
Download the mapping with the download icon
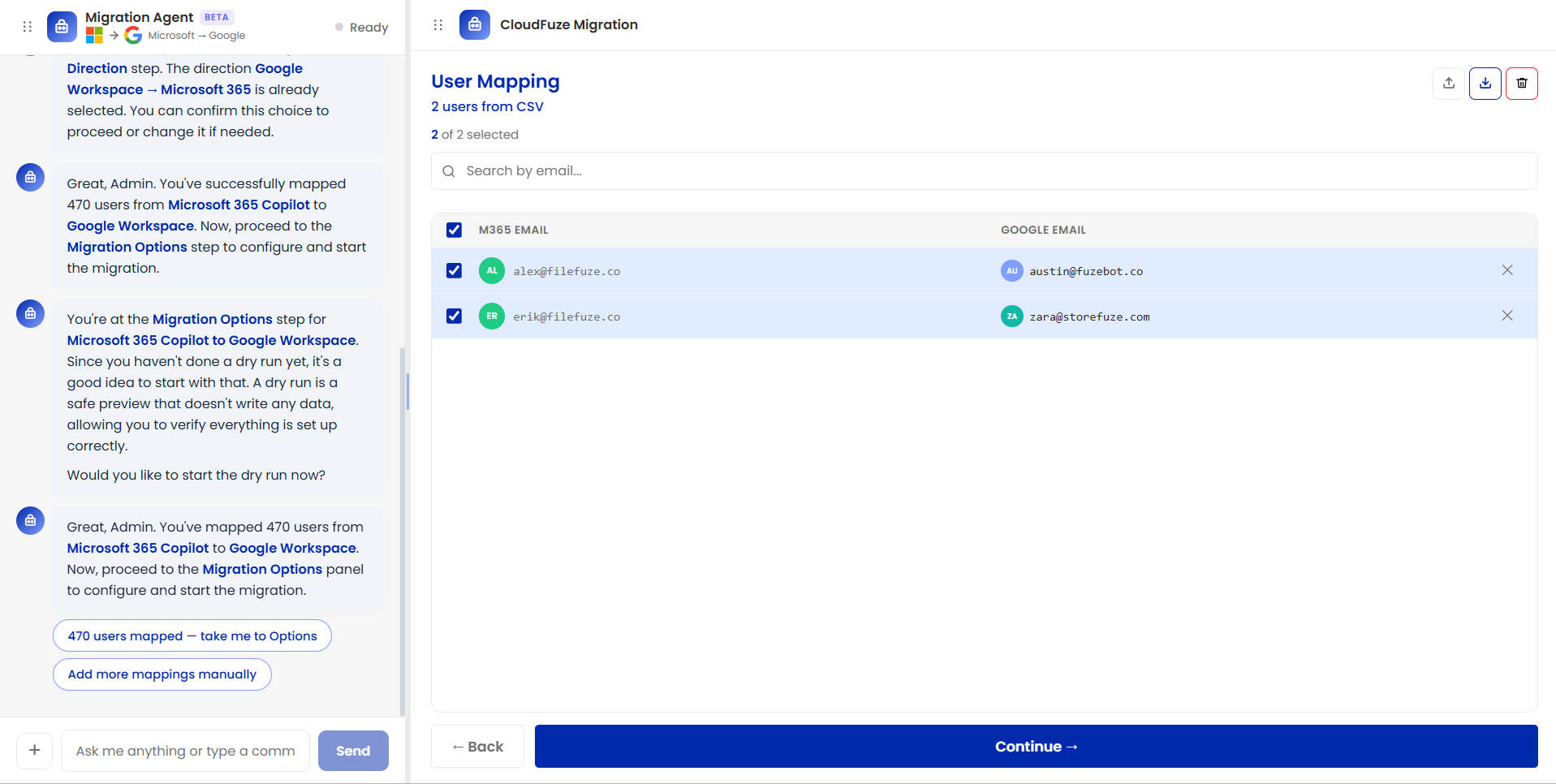pyautogui.click(x=1485, y=83)
